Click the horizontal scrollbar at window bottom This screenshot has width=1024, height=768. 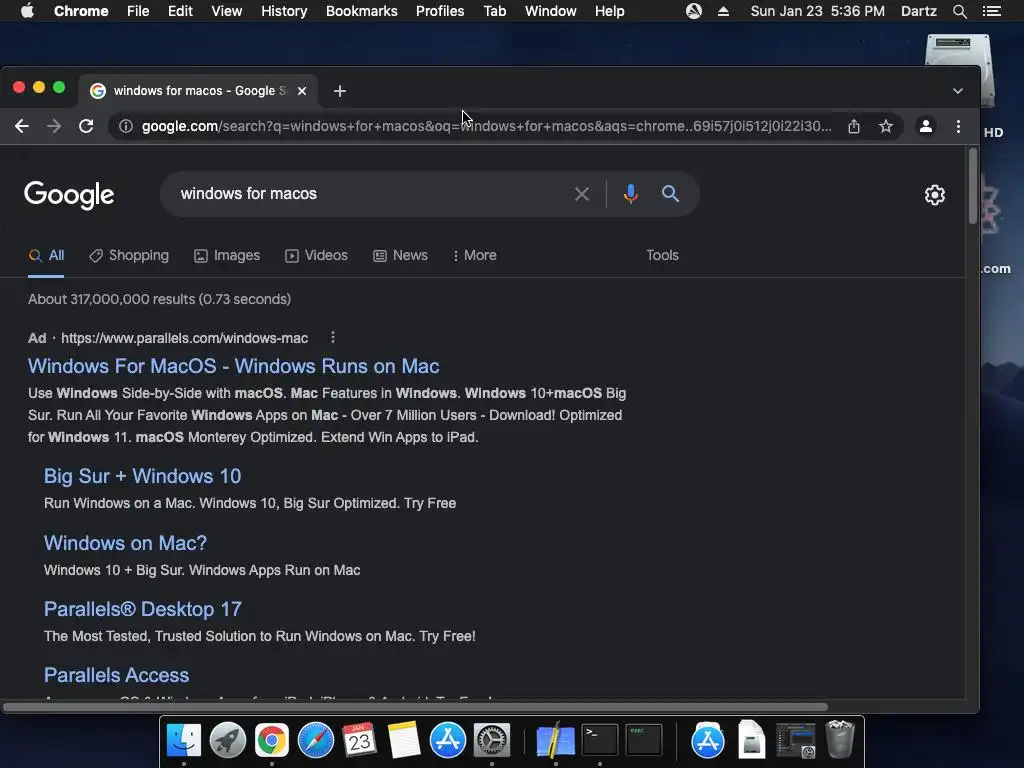415,707
